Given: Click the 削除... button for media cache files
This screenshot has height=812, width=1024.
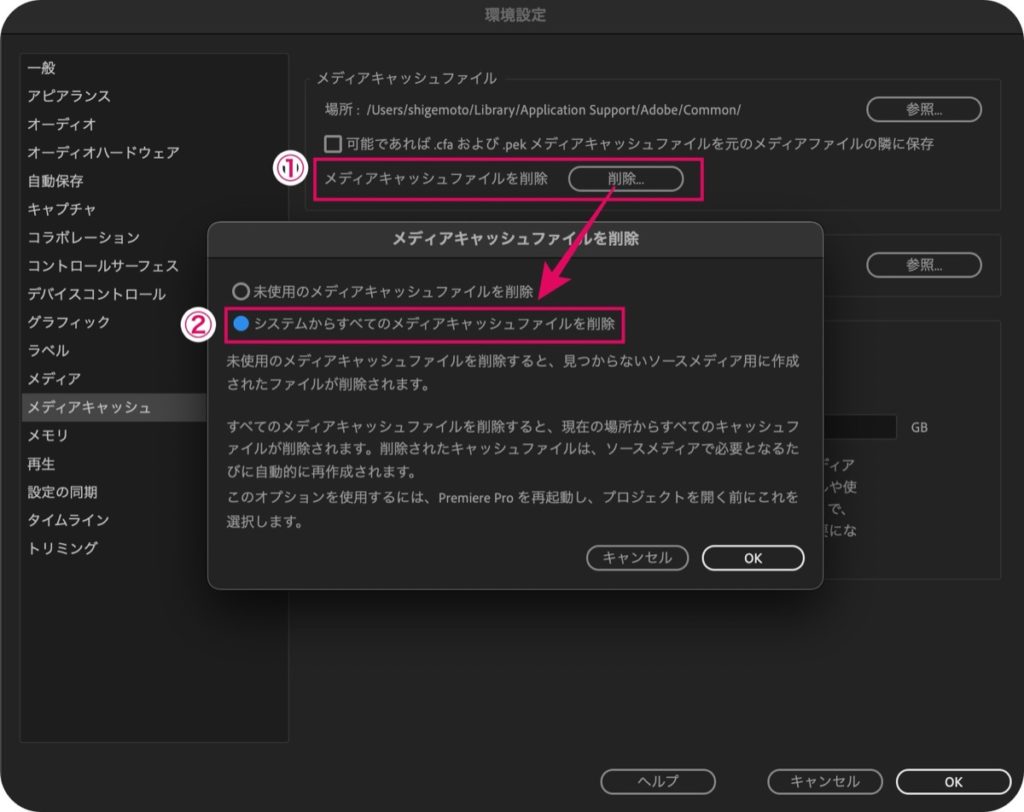Looking at the screenshot, I should tap(626, 178).
